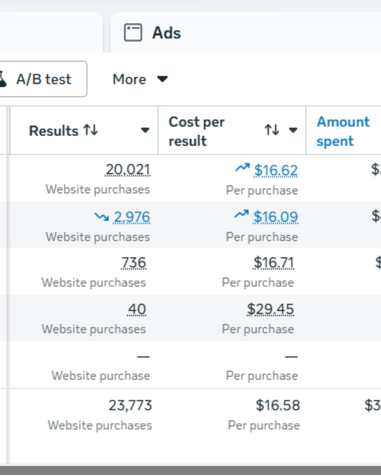Viewport: 381px width, 476px height.
Task: Expand Cost per result column caret
Action: (293, 130)
